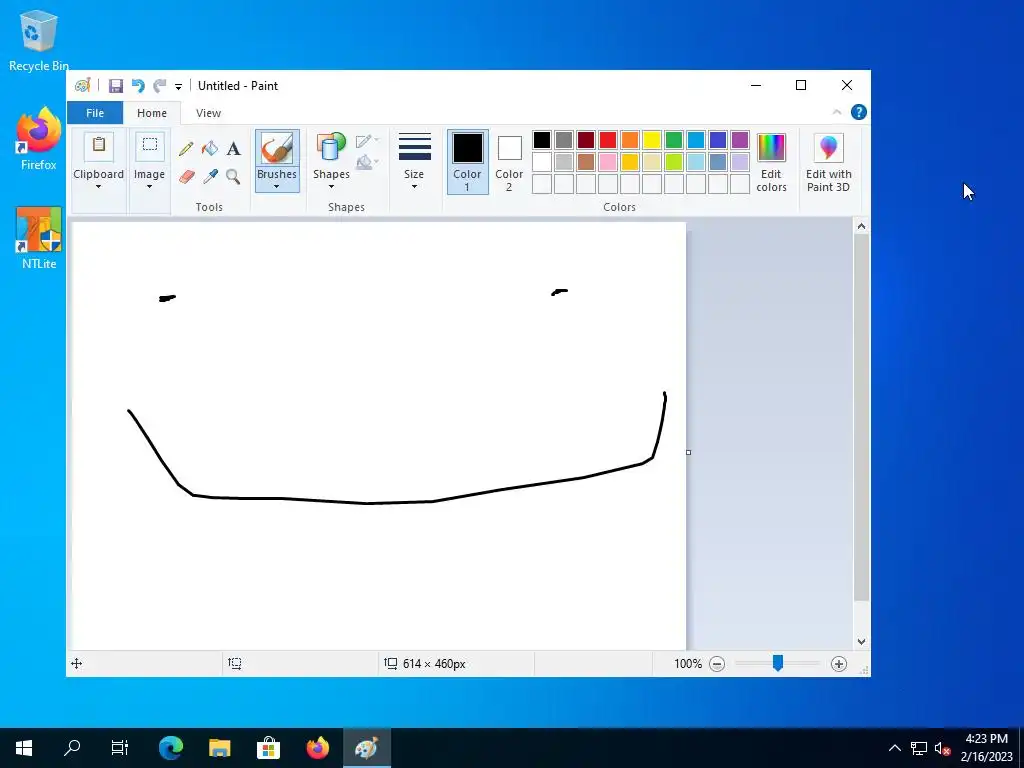Click the Windows Start button

[24, 748]
